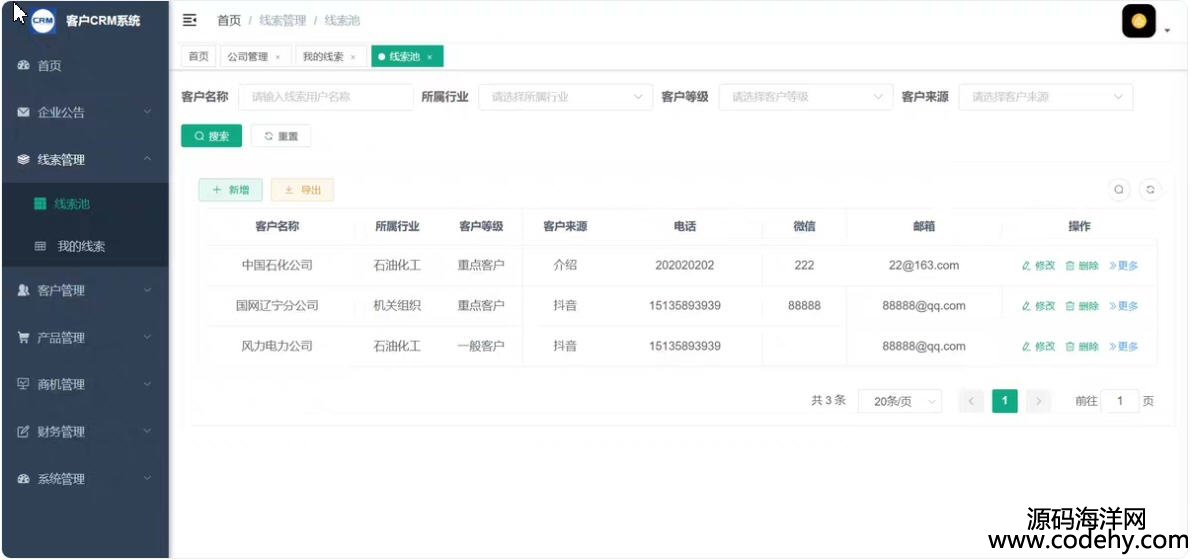Open the 所属行业 dropdown filter
The image size is (1193, 560).
564,97
